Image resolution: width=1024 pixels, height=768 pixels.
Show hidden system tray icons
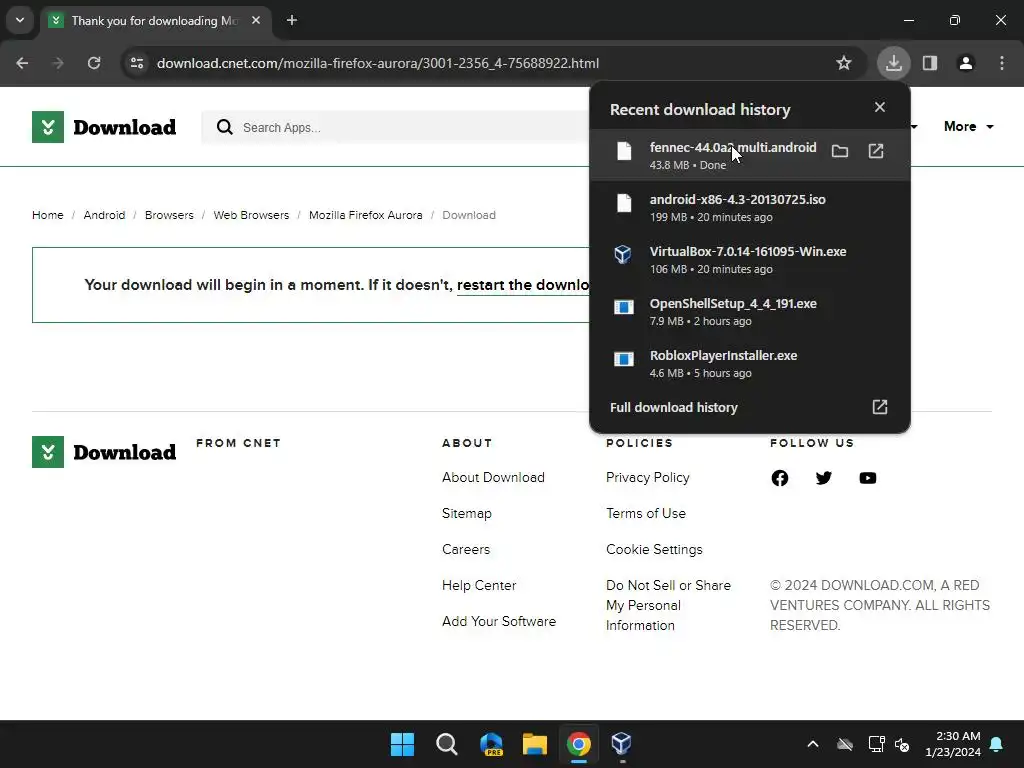tap(813, 744)
